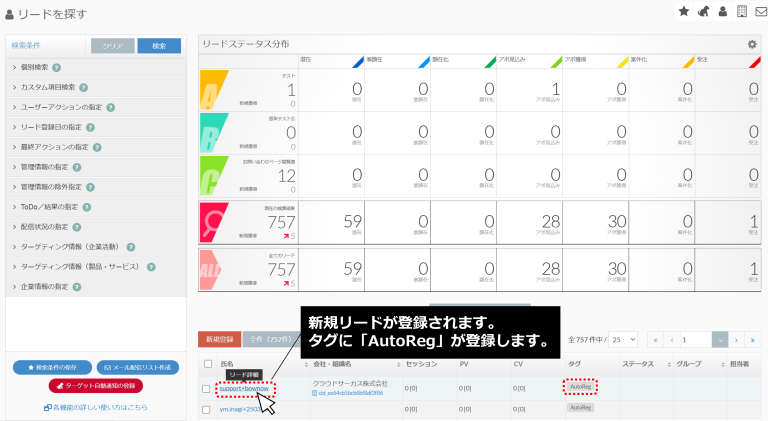Open the envelope mail icon in top toolbar
768x421 pixels.
(x=761, y=11)
